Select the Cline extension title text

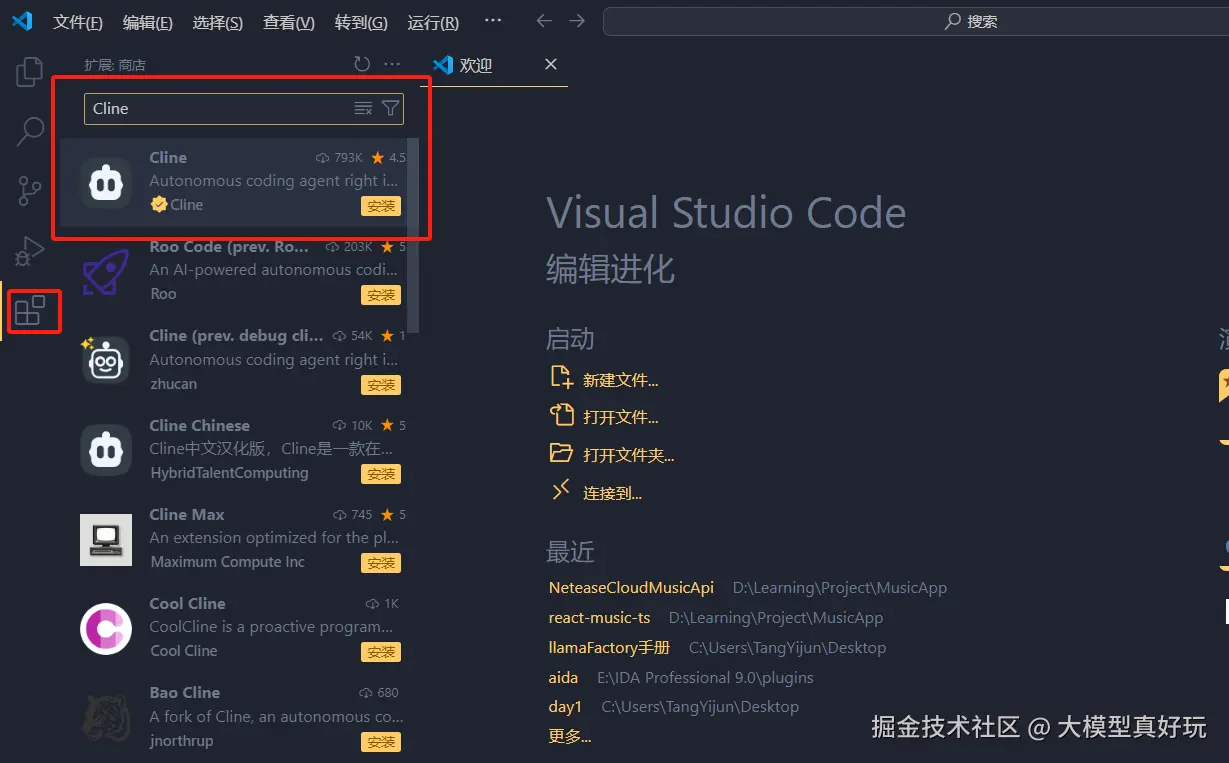168,157
